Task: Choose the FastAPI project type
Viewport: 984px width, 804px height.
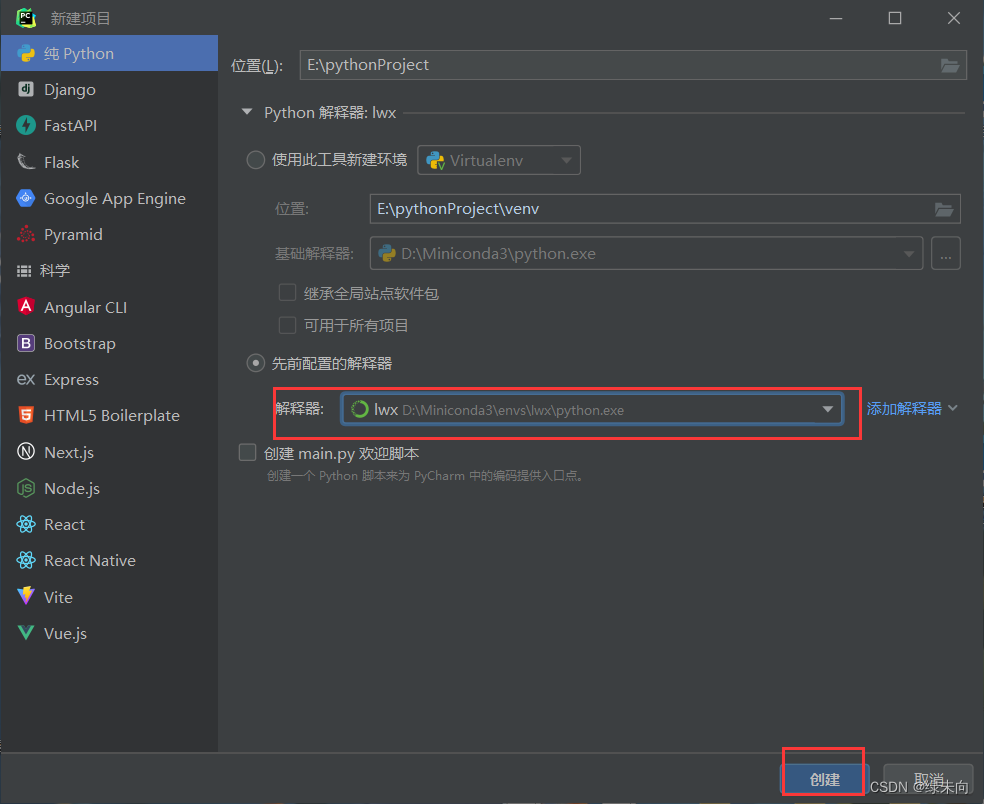Action: 109,126
